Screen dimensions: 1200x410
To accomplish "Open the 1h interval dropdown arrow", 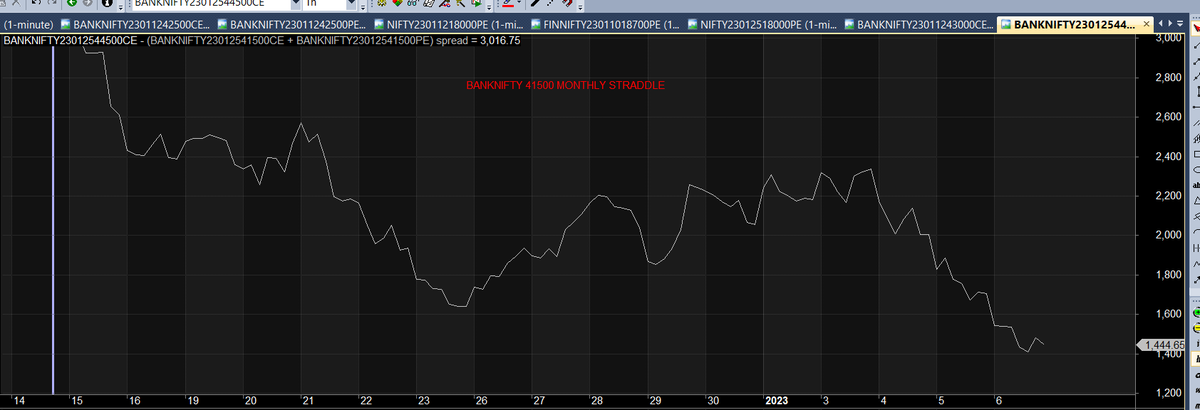I will click(x=350, y=3).
